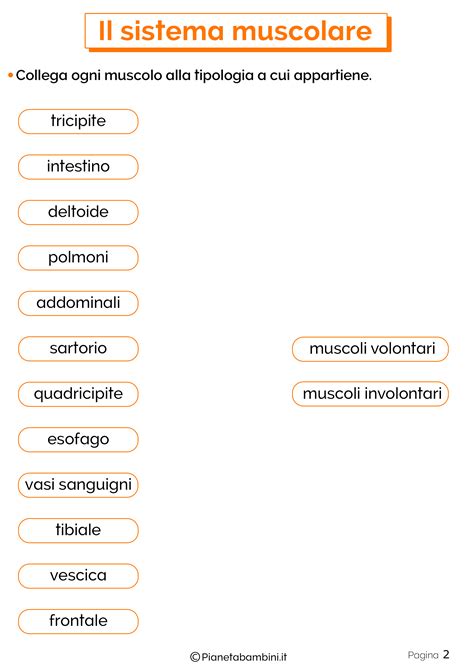Select the tricipite label box
This screenshot has height=670, width=474.
(x=78, y=121)
